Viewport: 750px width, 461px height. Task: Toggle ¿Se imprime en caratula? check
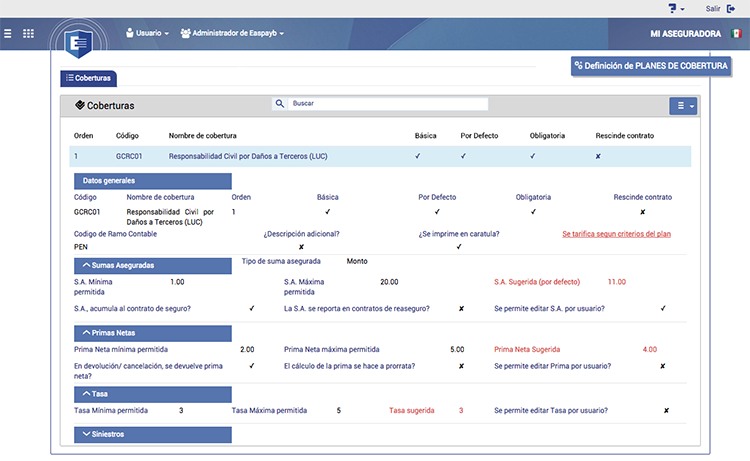coord(459,247)
